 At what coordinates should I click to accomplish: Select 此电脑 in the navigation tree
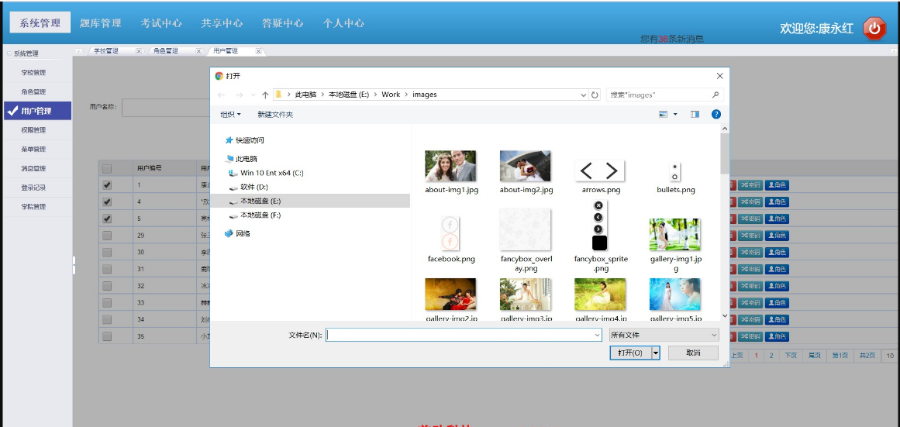(x=242, y=158)
